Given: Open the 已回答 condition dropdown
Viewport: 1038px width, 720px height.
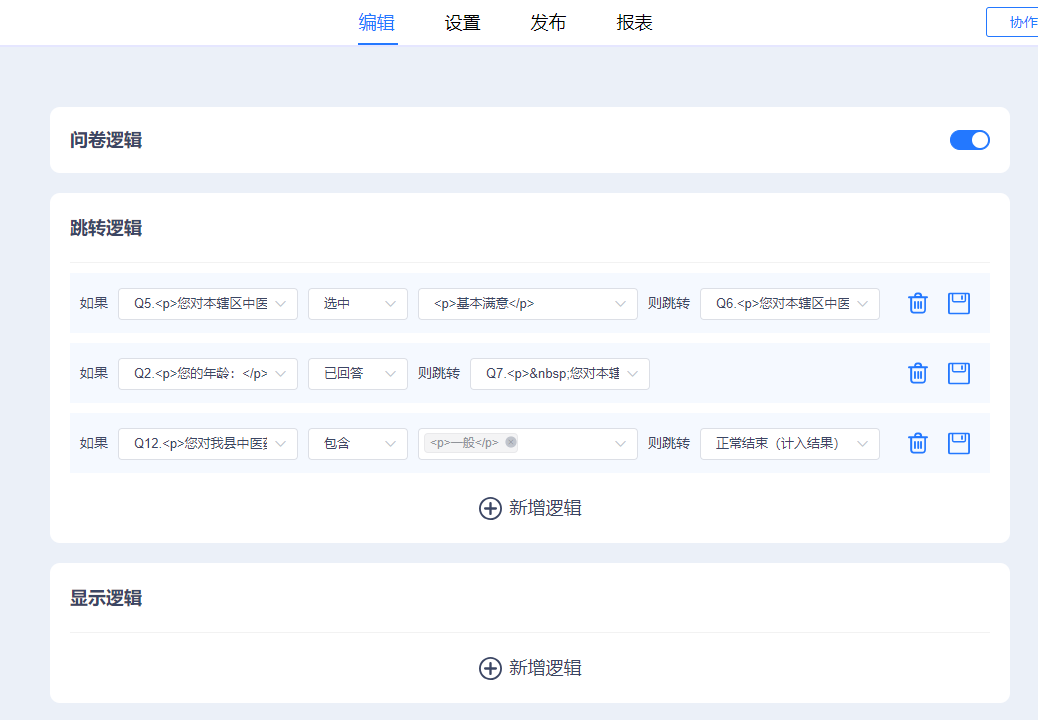Looking at the screenshot, I should tap(357, 374).
